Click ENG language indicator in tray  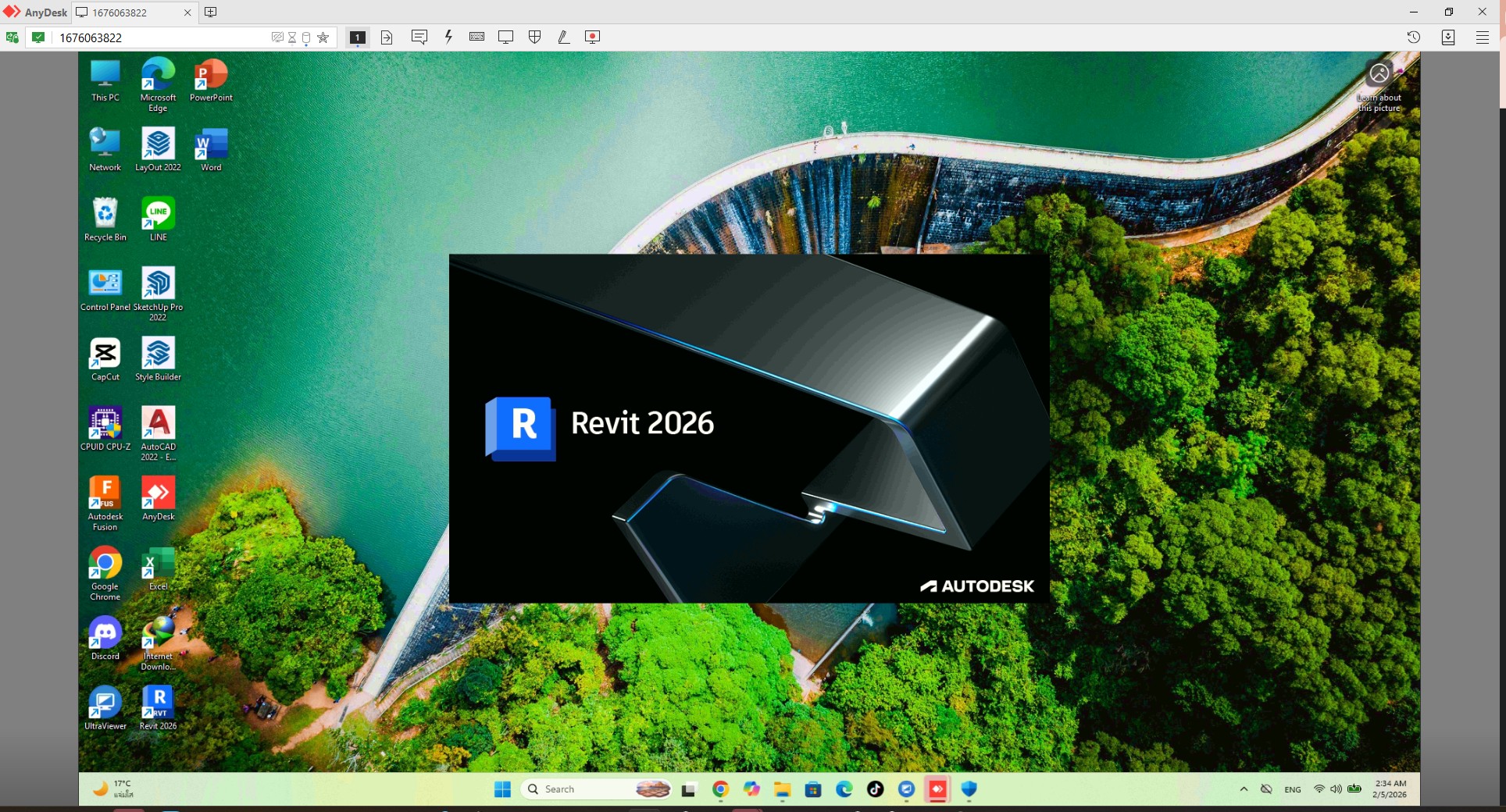pyautogui.click(x=1293, y=789)
